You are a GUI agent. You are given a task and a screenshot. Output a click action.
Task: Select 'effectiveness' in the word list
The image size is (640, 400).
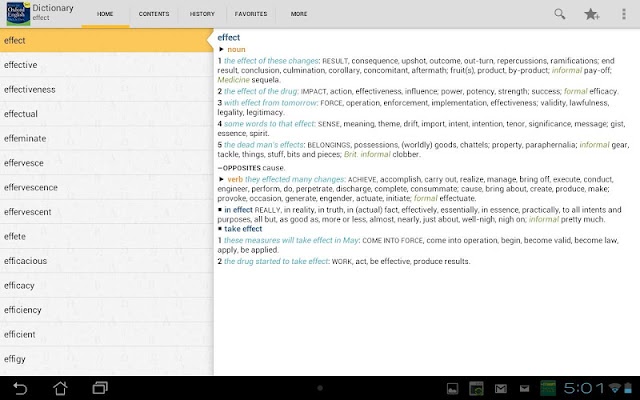[106, 89]
